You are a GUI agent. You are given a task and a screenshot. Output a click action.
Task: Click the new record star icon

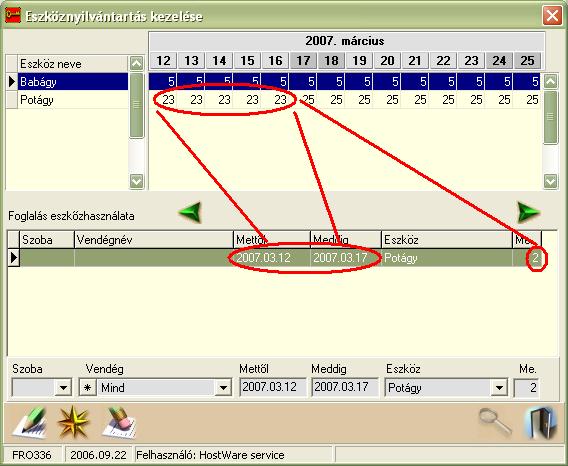coord(73,423)
